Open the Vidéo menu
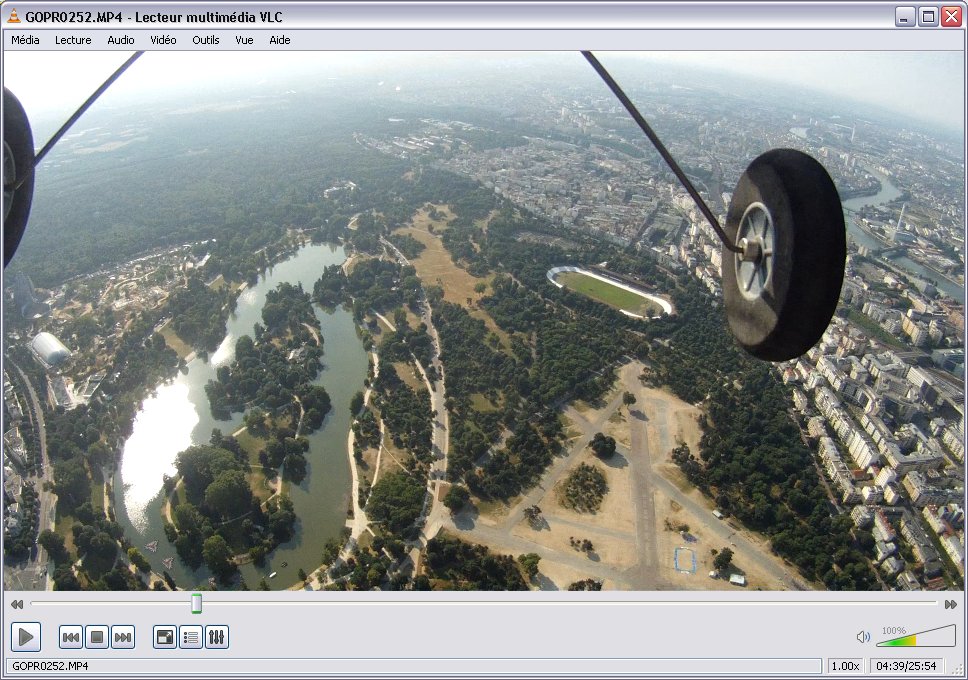 pos(163,40)
